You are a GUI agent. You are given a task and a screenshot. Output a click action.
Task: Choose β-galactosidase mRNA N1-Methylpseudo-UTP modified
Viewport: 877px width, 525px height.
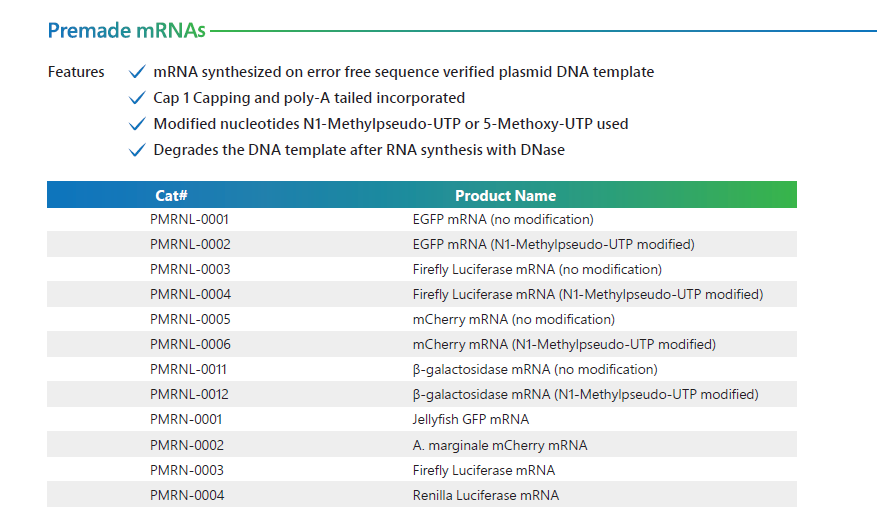pos(586,395)
